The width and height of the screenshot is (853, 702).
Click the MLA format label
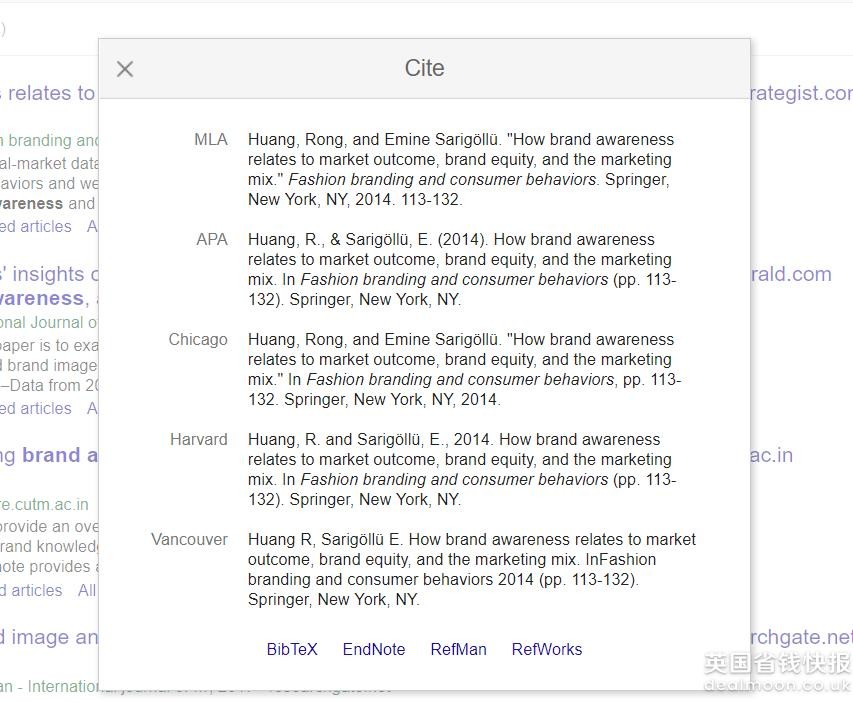[210, 140]
